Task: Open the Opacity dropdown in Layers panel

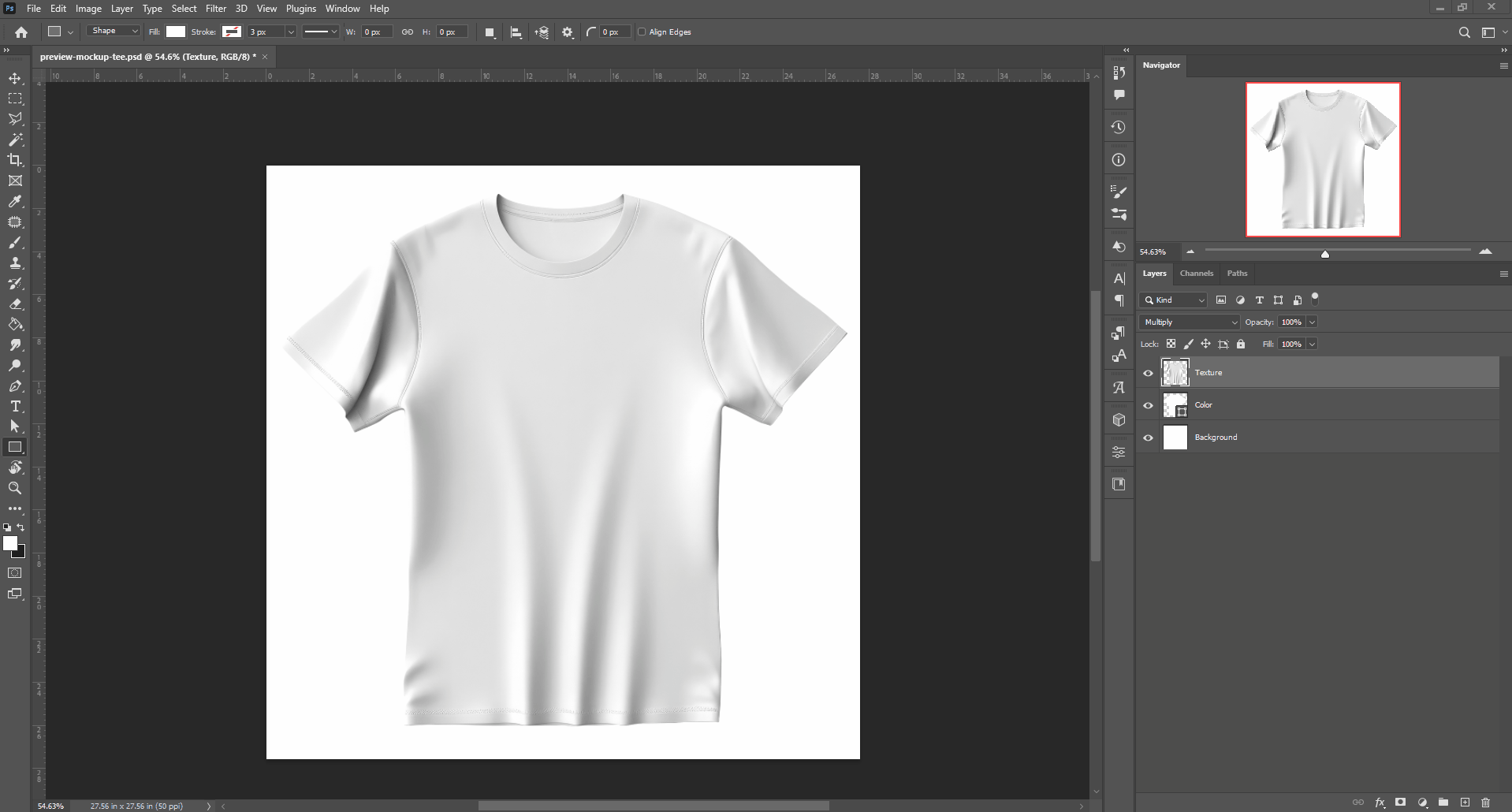Action: click(x=1311, y=322)
